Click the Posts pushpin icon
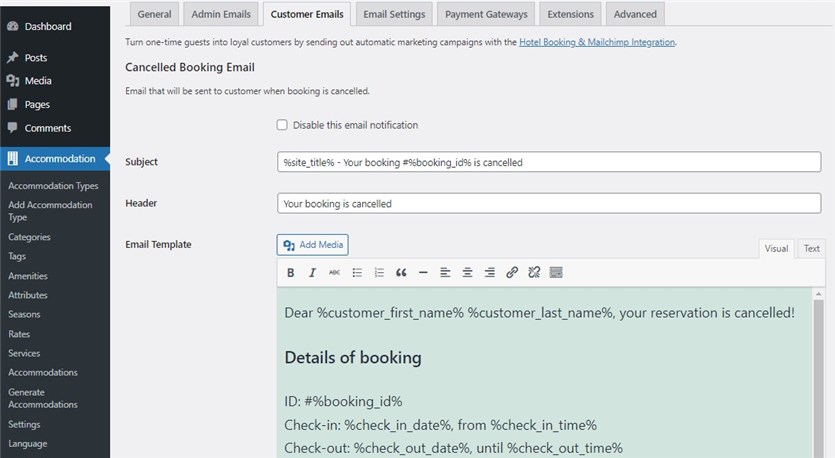The image size is (835, 458). [x=13, y=58]
